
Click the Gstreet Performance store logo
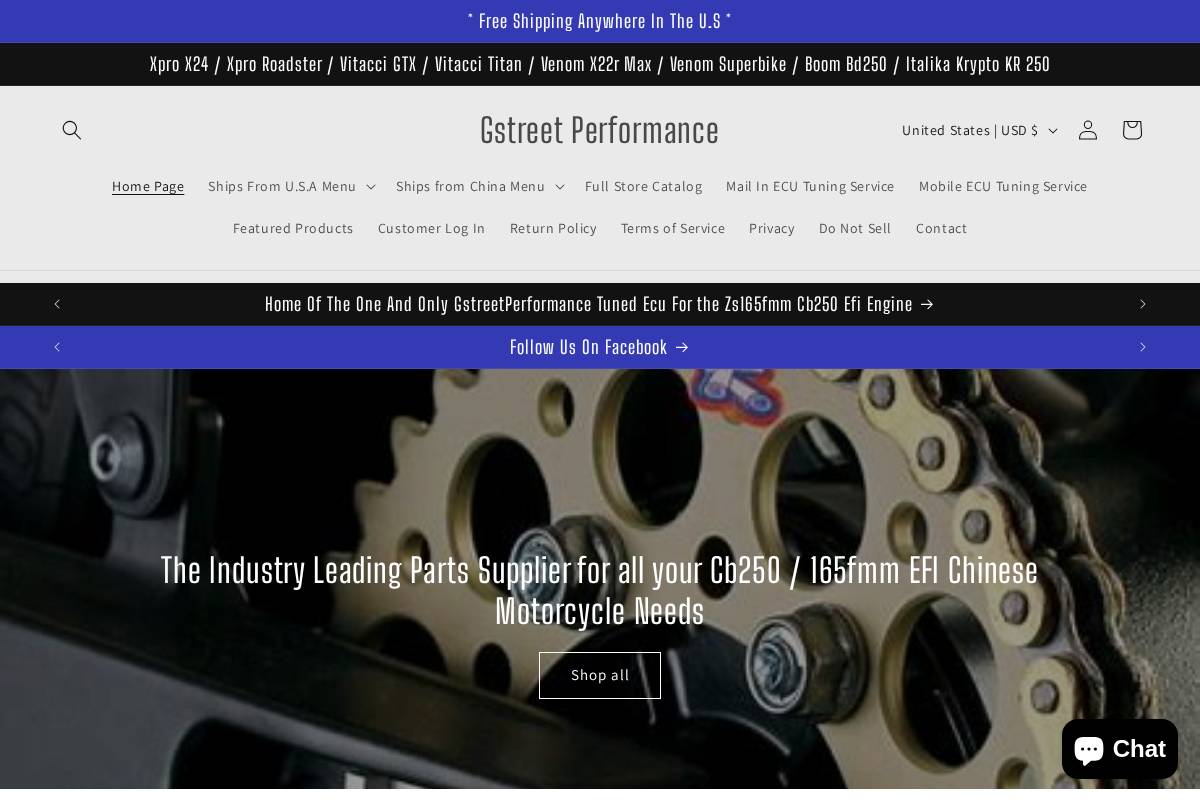click(599, 130)
